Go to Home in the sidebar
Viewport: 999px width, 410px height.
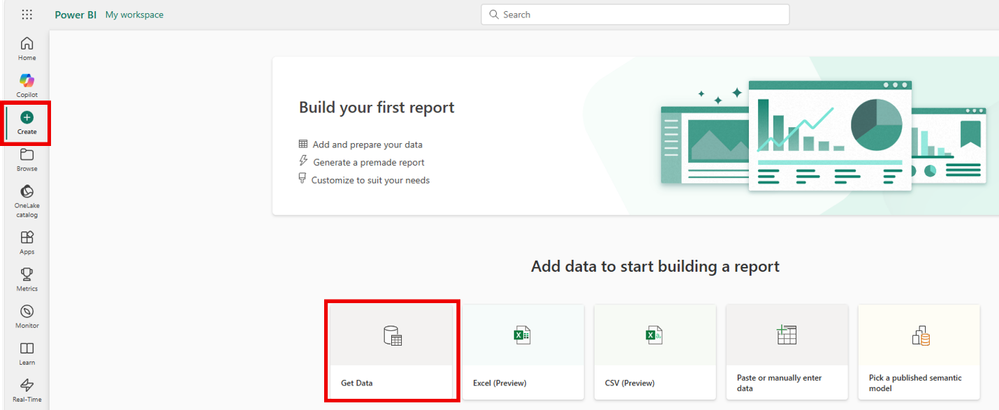[x=27, y=48]
